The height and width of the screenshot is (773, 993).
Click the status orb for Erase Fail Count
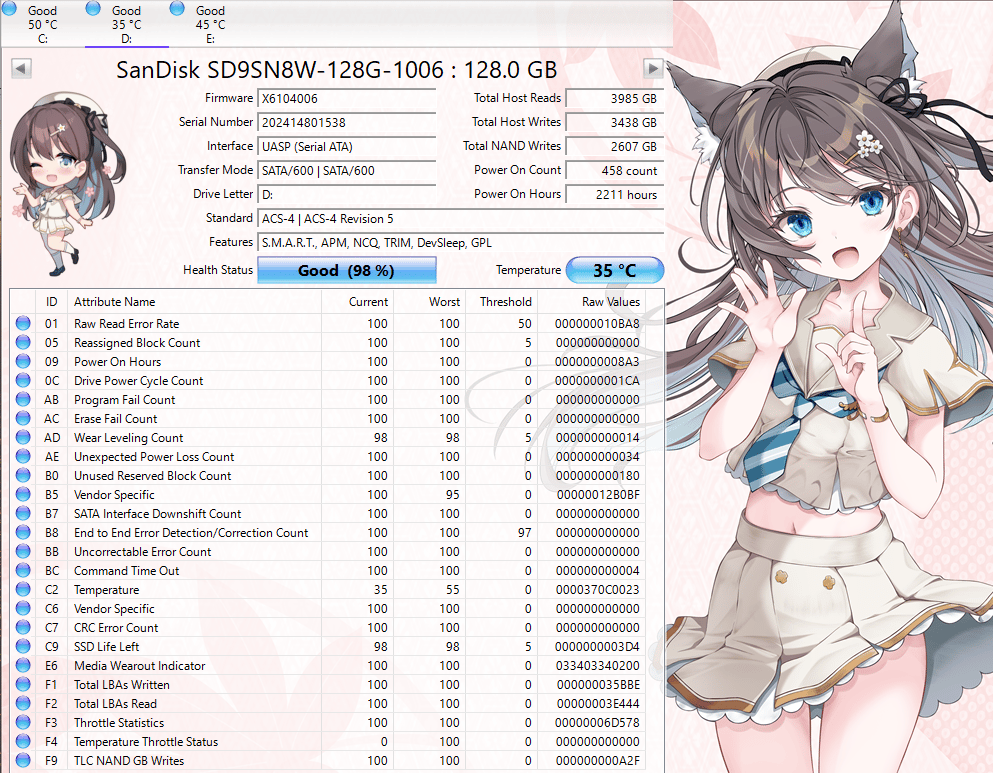[x=23, y=418]
